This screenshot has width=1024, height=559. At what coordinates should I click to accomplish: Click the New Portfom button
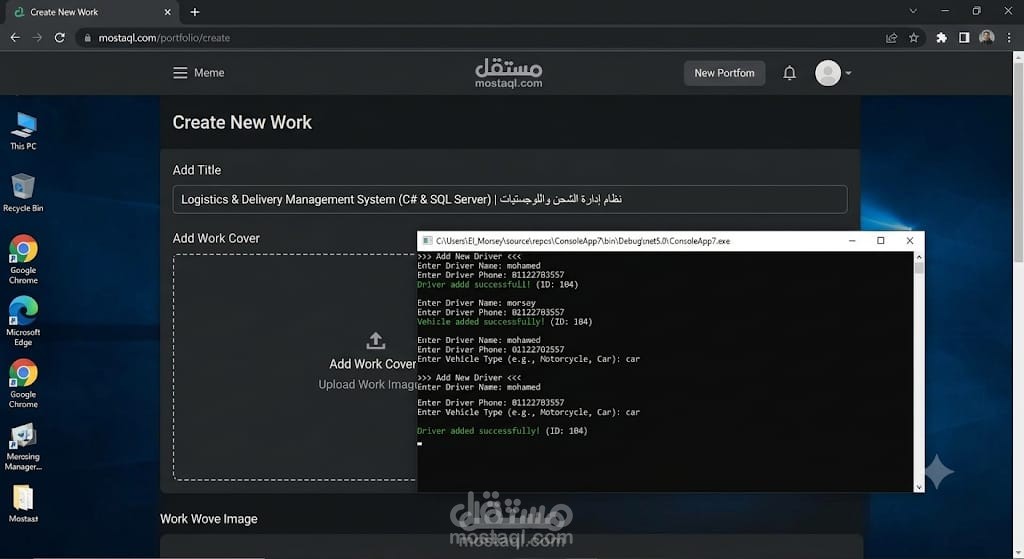coord(724,73)
